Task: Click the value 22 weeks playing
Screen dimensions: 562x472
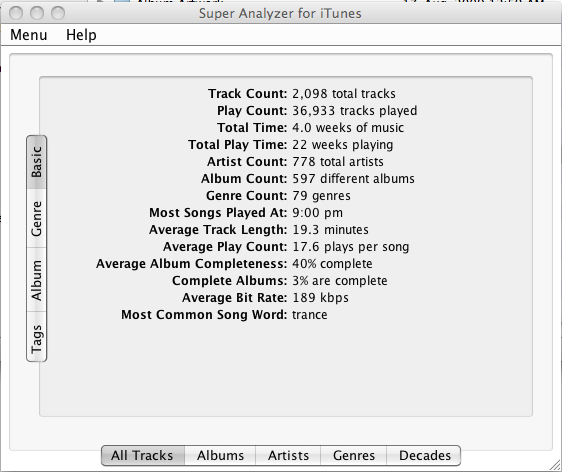Action: click(x=343, y=145)
